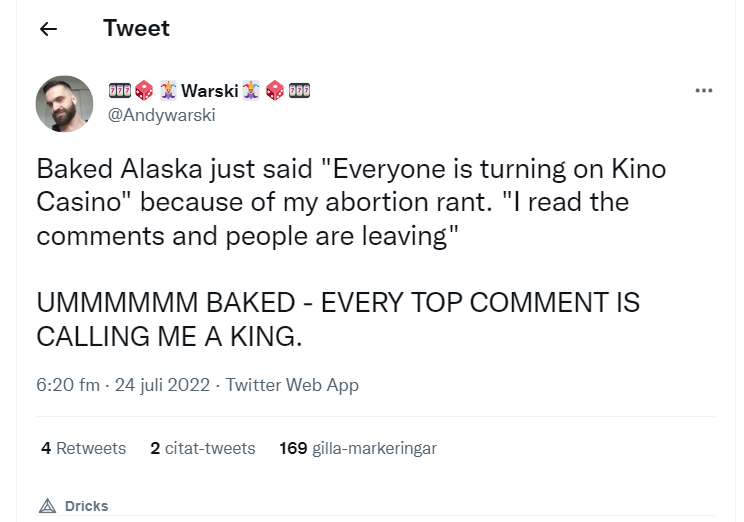This screenshot has height=522, width=744.
Task: Click the slot machine emoji after Warski
Action: [x=299, y=91]
